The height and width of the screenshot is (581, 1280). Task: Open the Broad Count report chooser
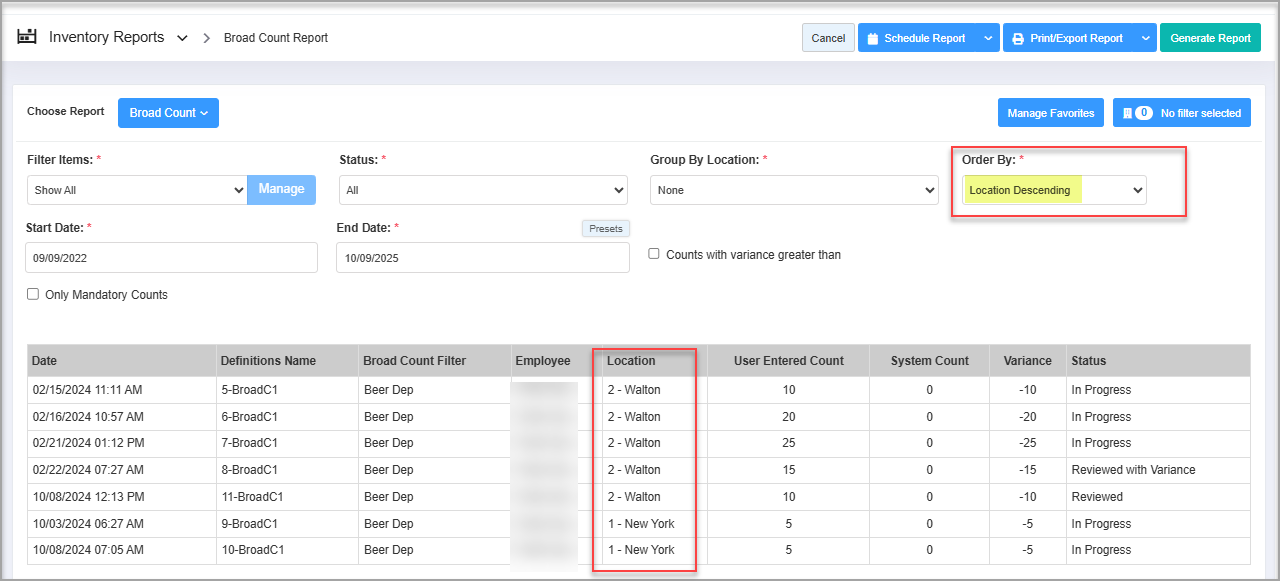(168, 113)
